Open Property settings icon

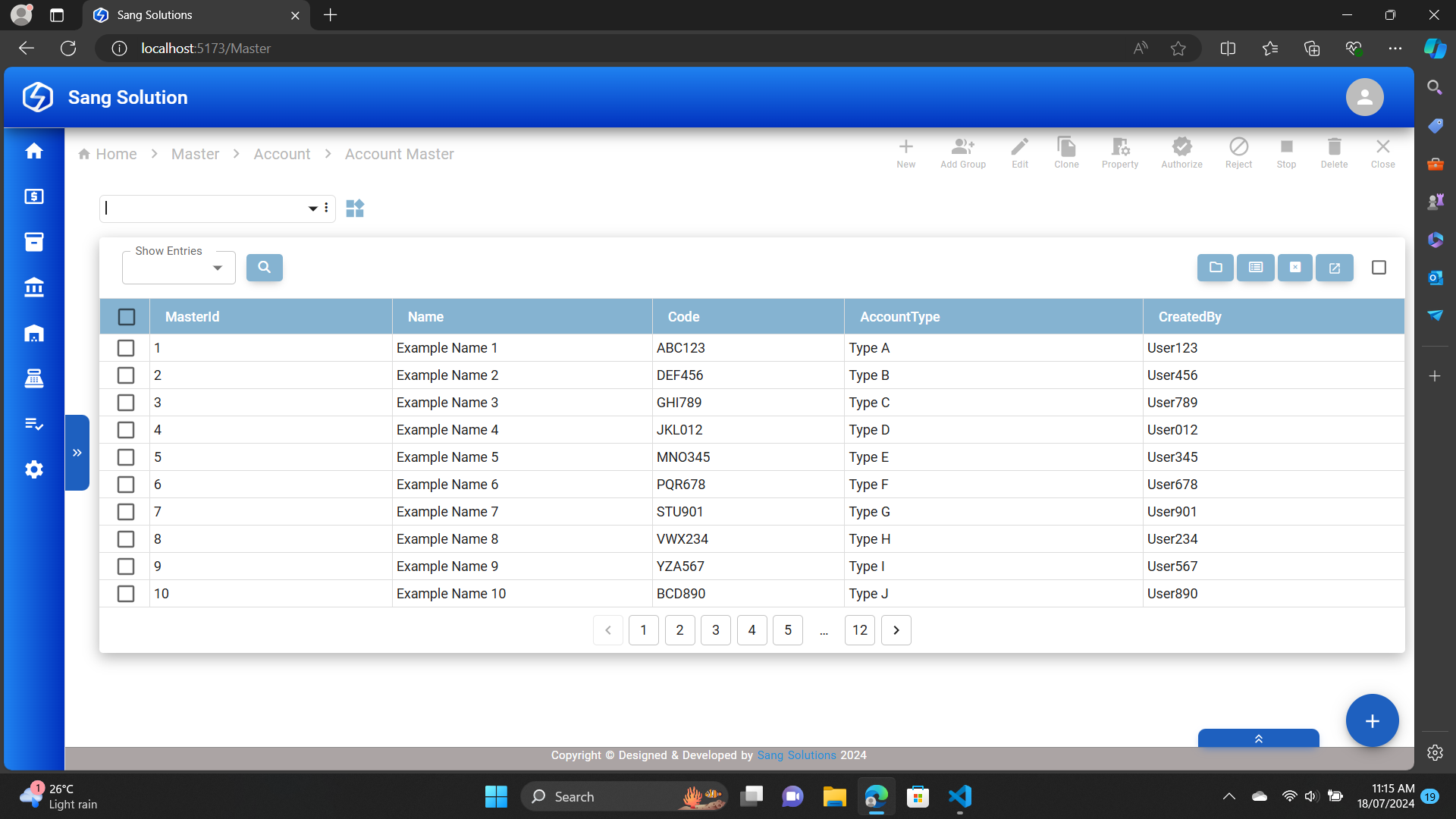point(1119,152)
